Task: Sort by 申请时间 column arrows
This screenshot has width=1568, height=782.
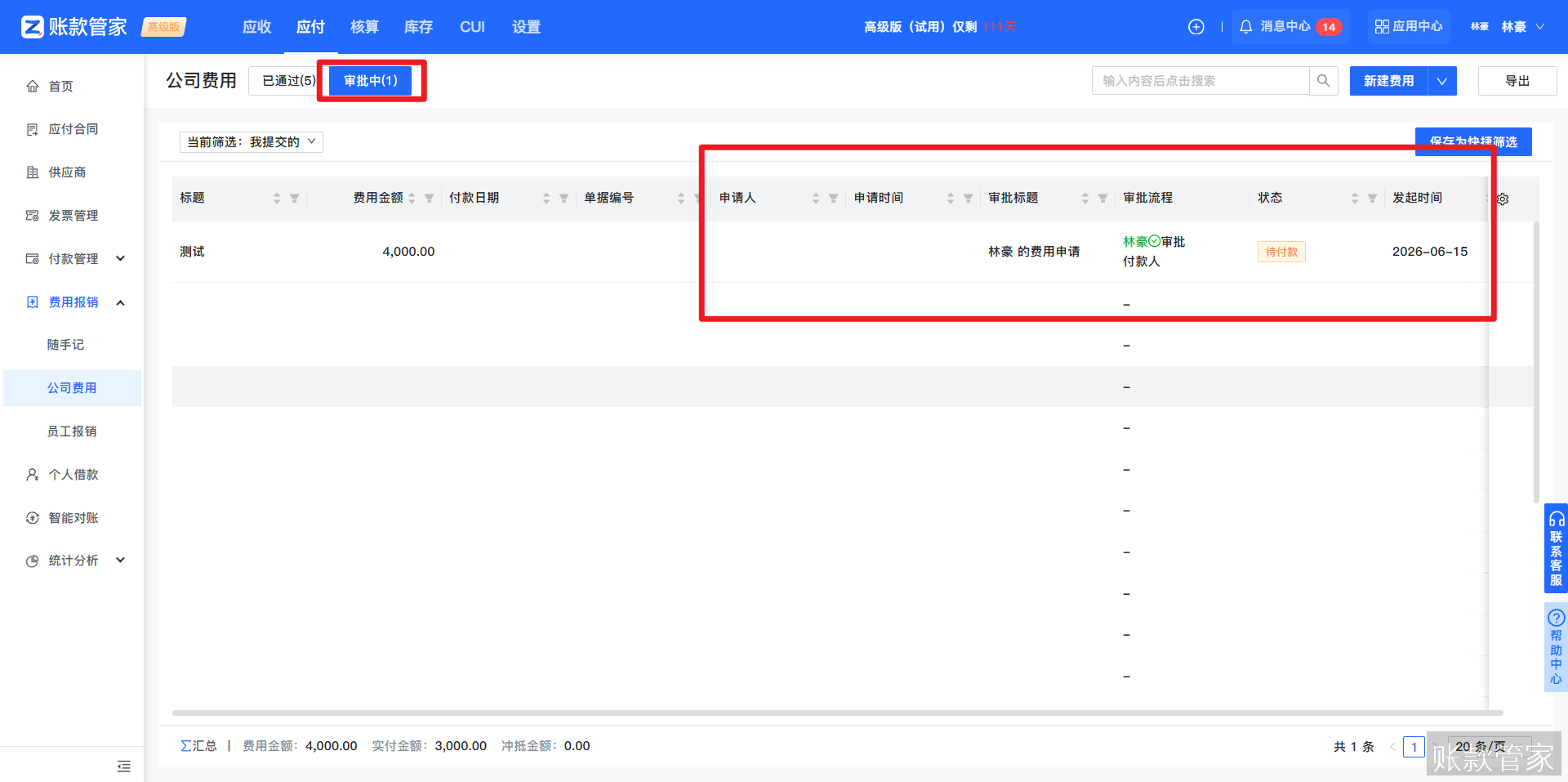Action: (951, 198)
